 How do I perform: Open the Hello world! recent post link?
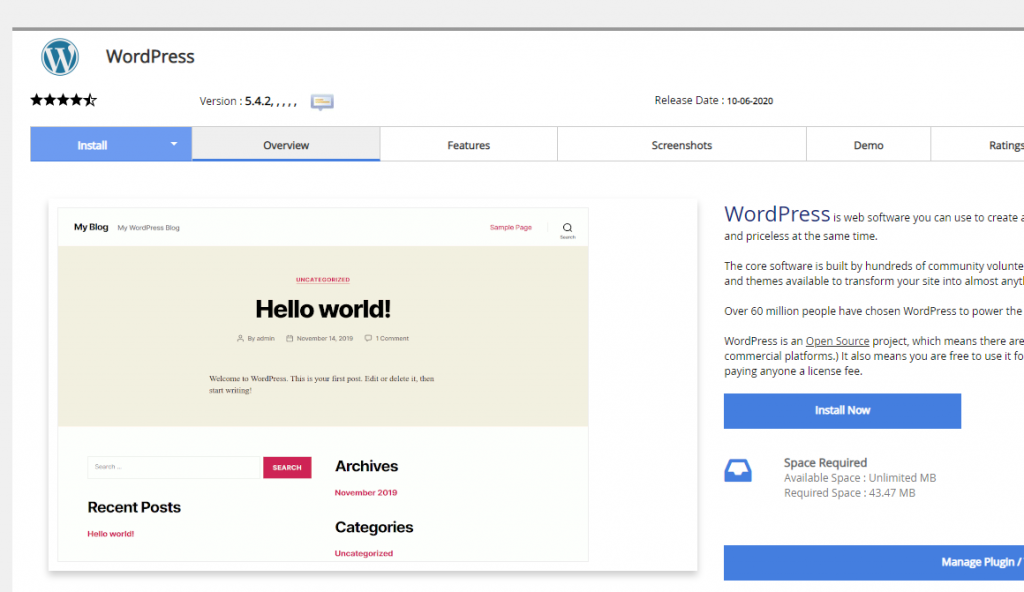click(110, 533)
